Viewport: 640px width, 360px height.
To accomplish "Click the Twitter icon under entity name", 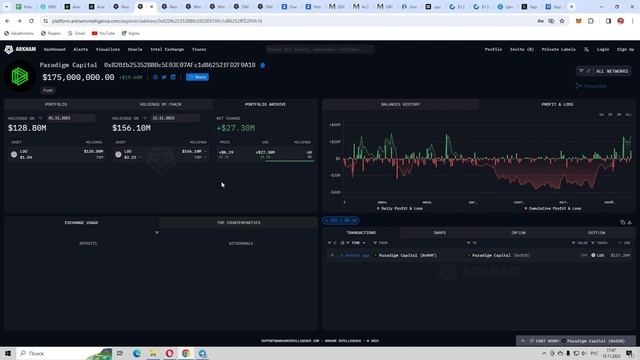I will (164, 77).
